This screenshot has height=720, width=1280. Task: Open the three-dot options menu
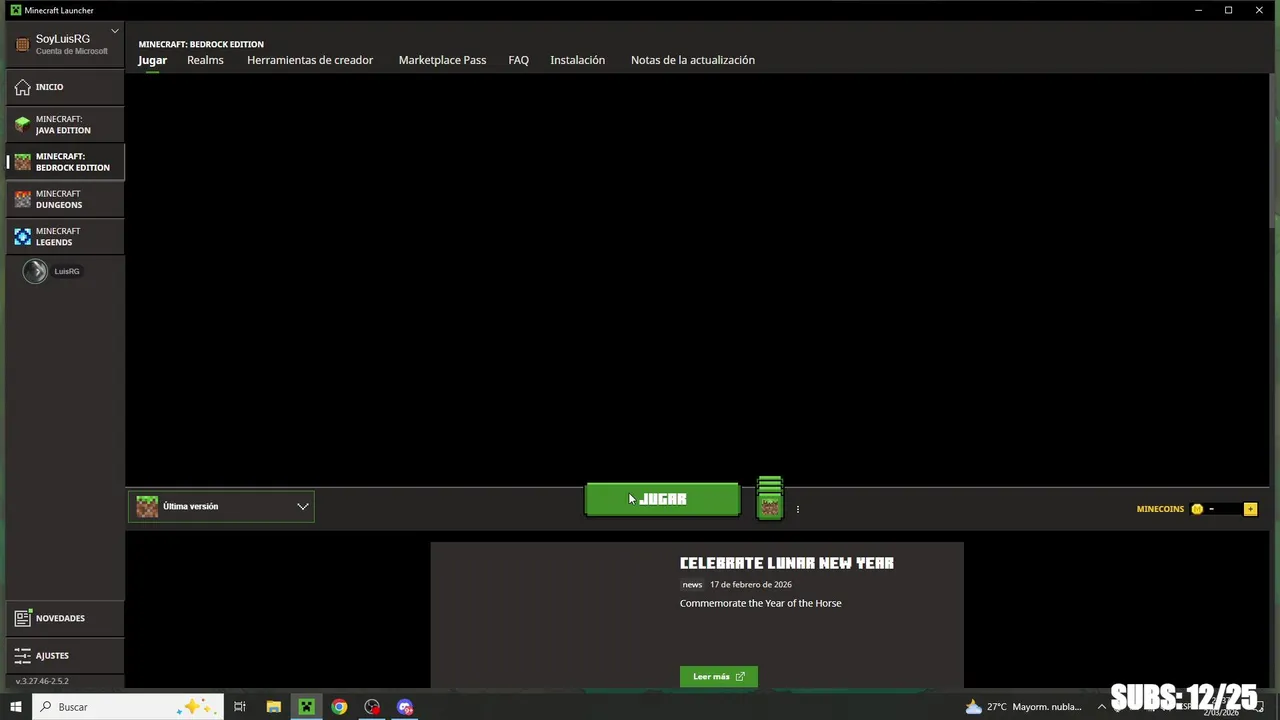click(x=797, y=509)
